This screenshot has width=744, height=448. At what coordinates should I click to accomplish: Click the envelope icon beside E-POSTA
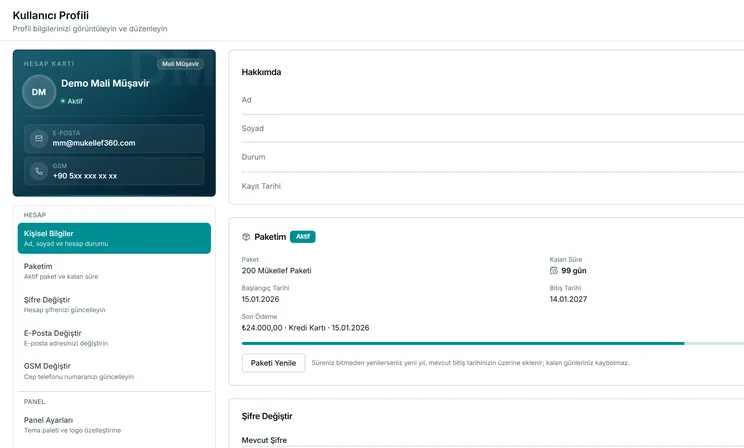[x=39, y=138]
